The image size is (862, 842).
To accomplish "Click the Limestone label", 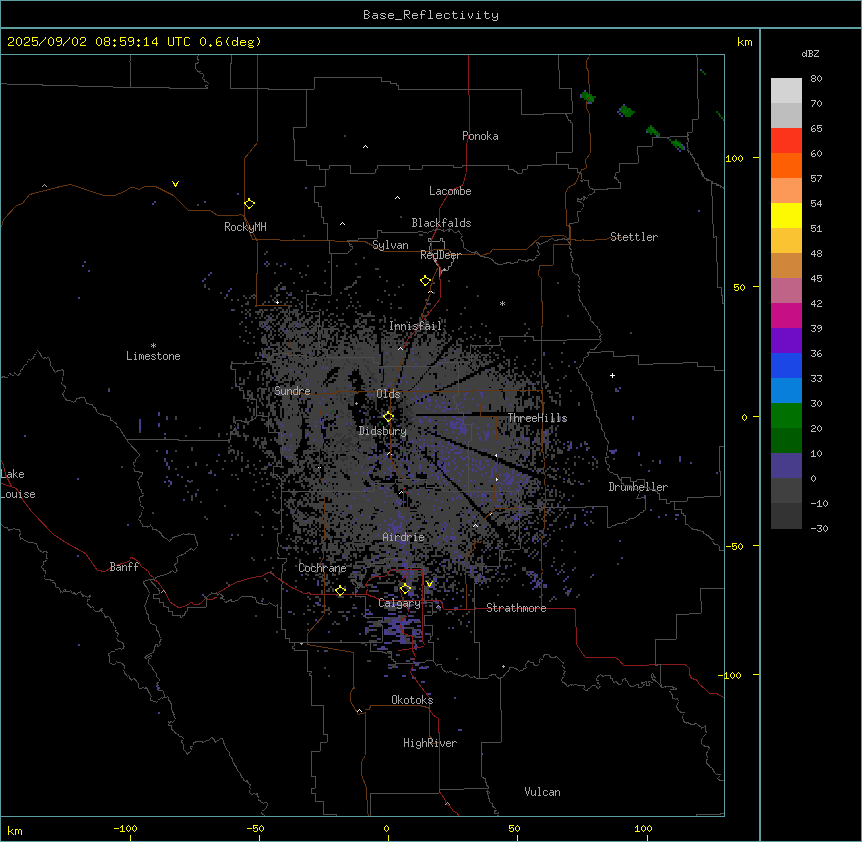I will (153, 356).
